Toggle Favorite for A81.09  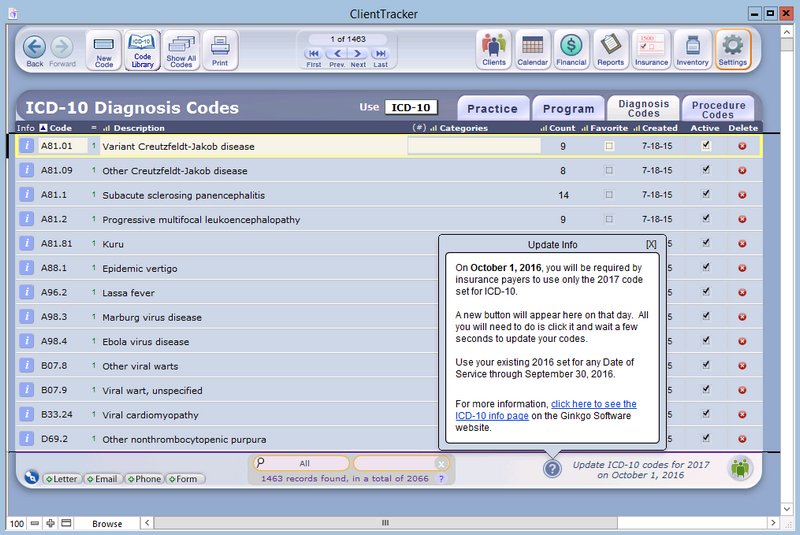point(609,170)
